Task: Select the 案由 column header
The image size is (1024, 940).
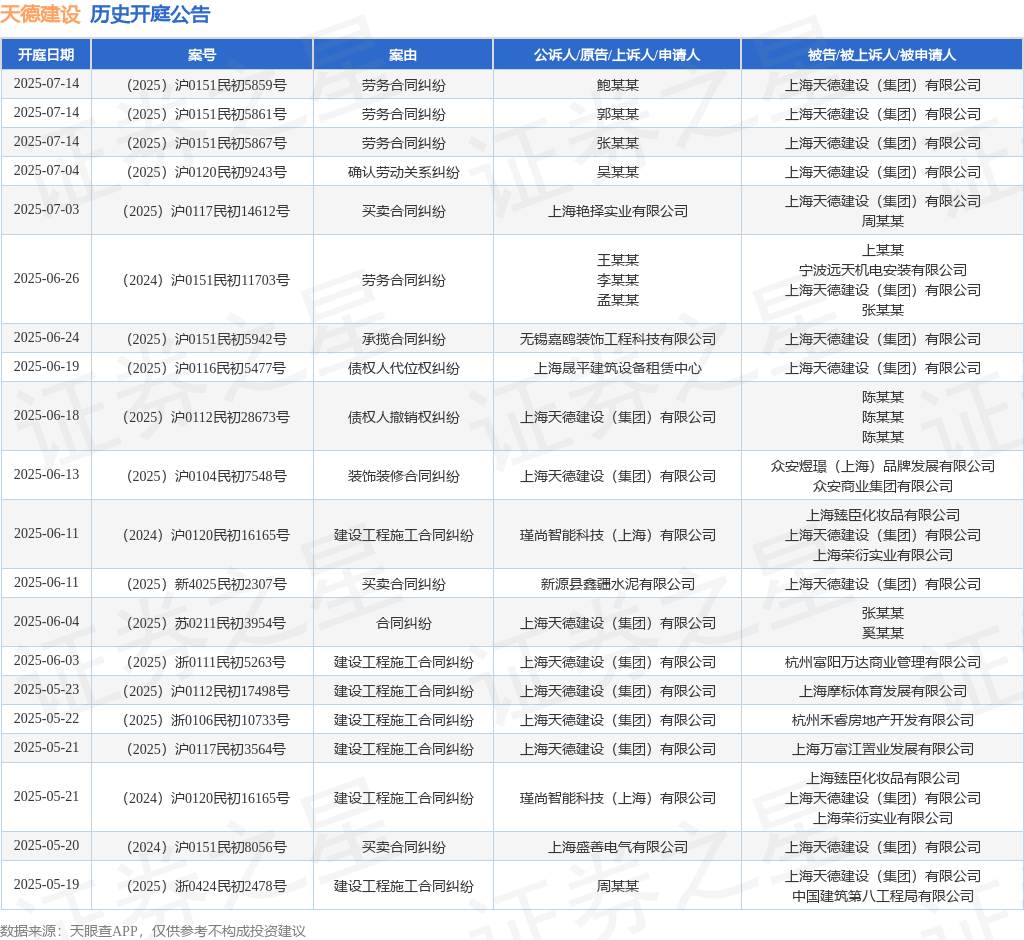Action: (403, 54)
